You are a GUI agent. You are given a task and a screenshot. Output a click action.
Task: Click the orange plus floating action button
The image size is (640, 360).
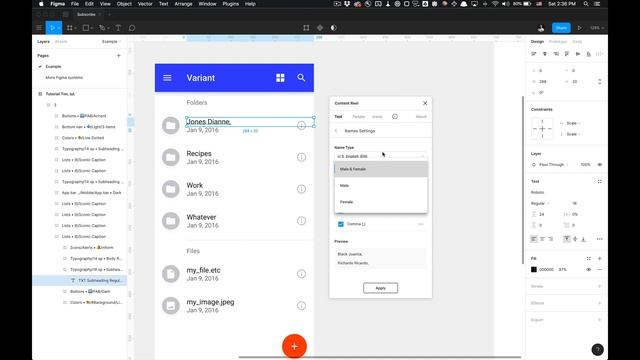click(294, 346)
